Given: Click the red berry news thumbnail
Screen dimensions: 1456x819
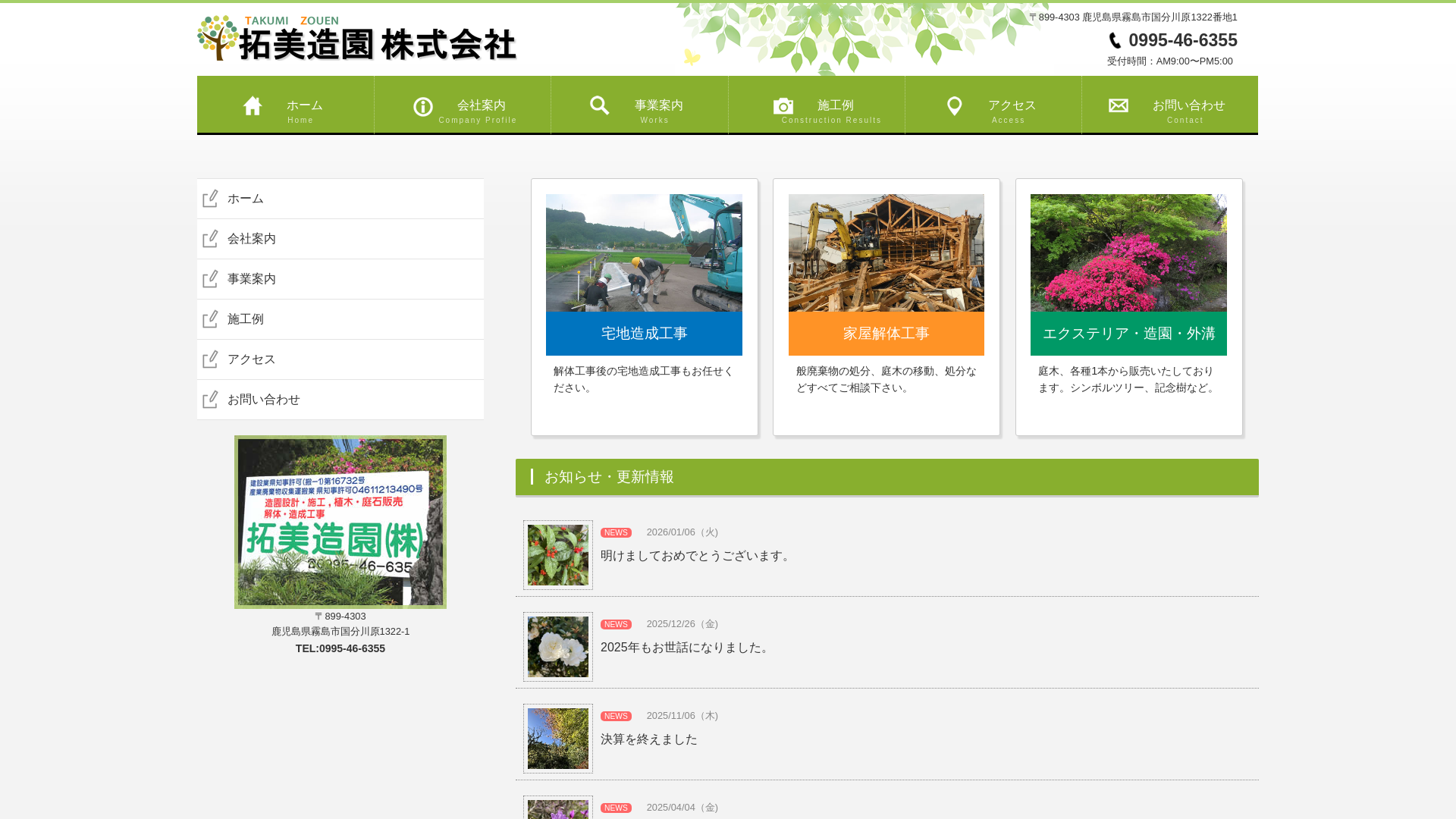Looking at the screenshot, I should point(558,555).
